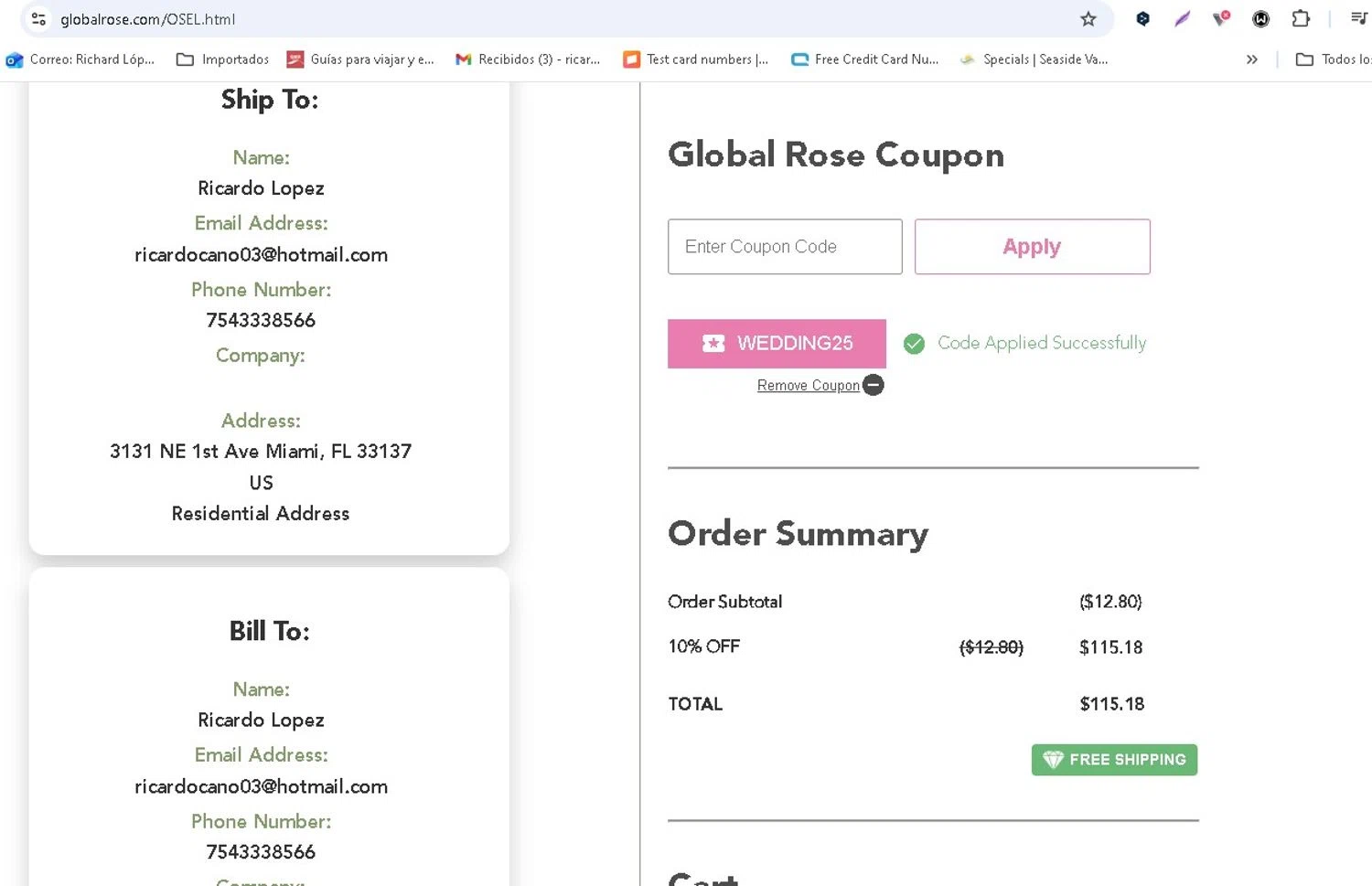The height and width of the screenshot is (886, 1372).
Task: Open the Test card numbers bookmark
Action: [695, 59]
